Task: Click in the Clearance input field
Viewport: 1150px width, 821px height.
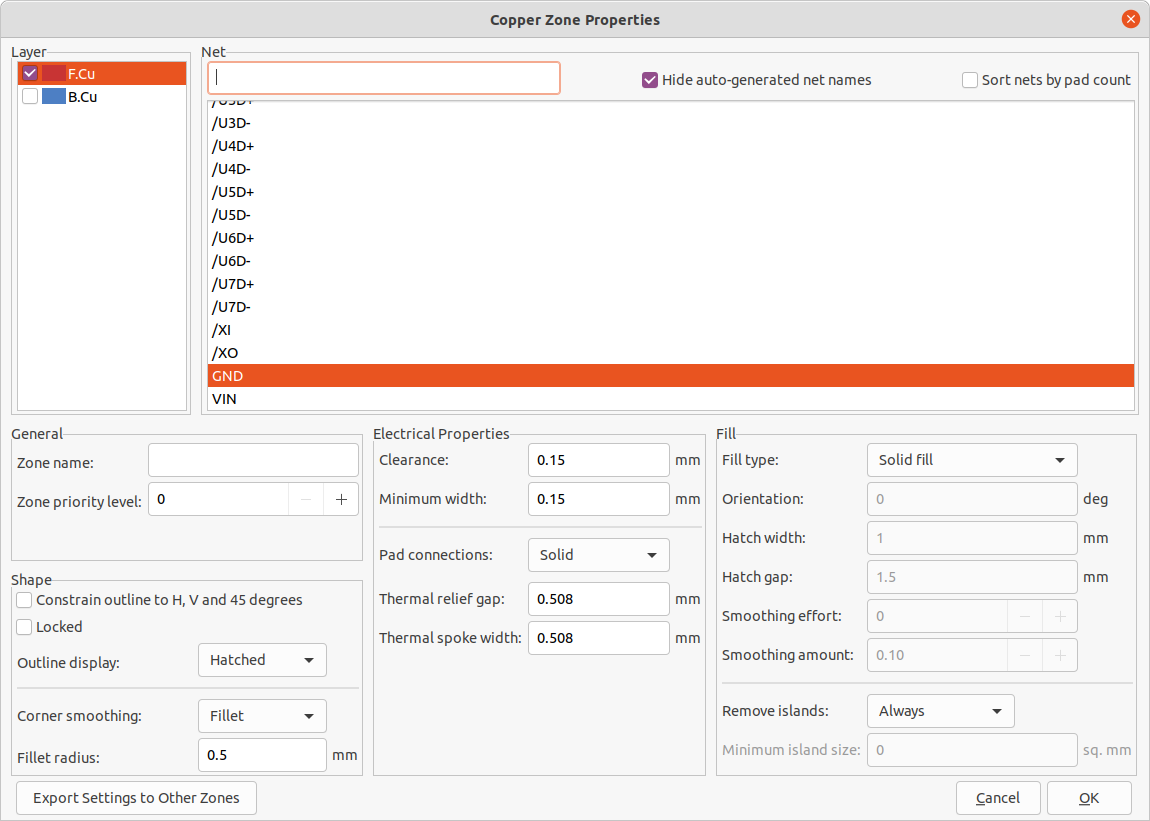Action: click(598, 460)
